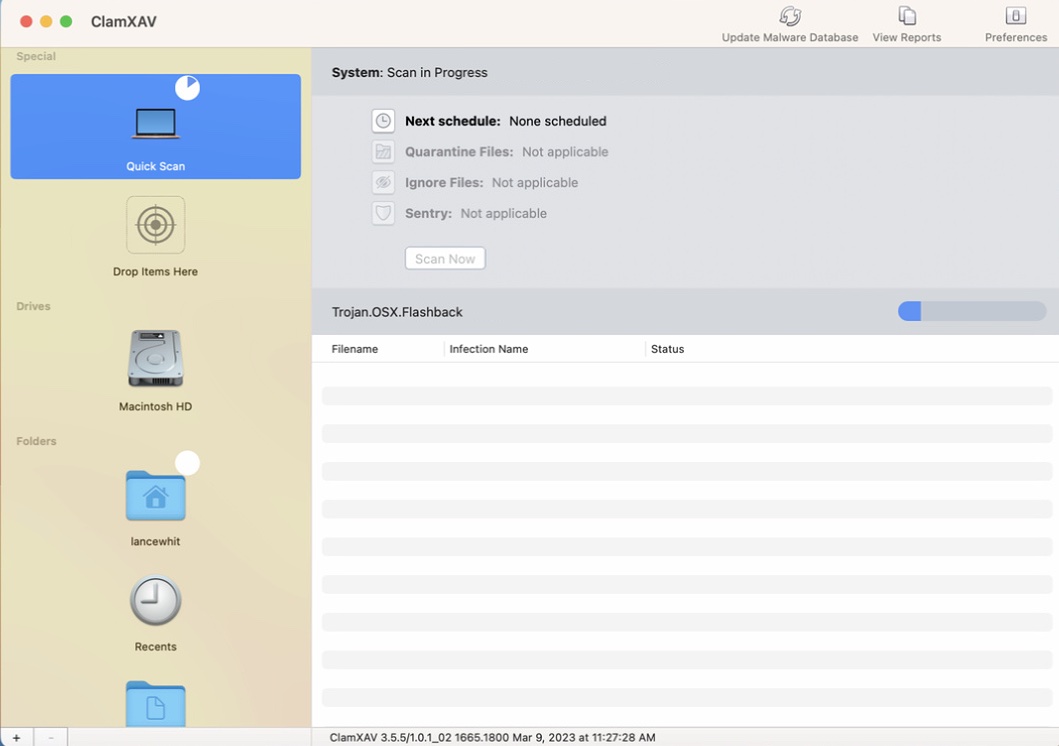1059x746 pixels.
Task: Click the "Recents" label text
Action: point(155,647)
